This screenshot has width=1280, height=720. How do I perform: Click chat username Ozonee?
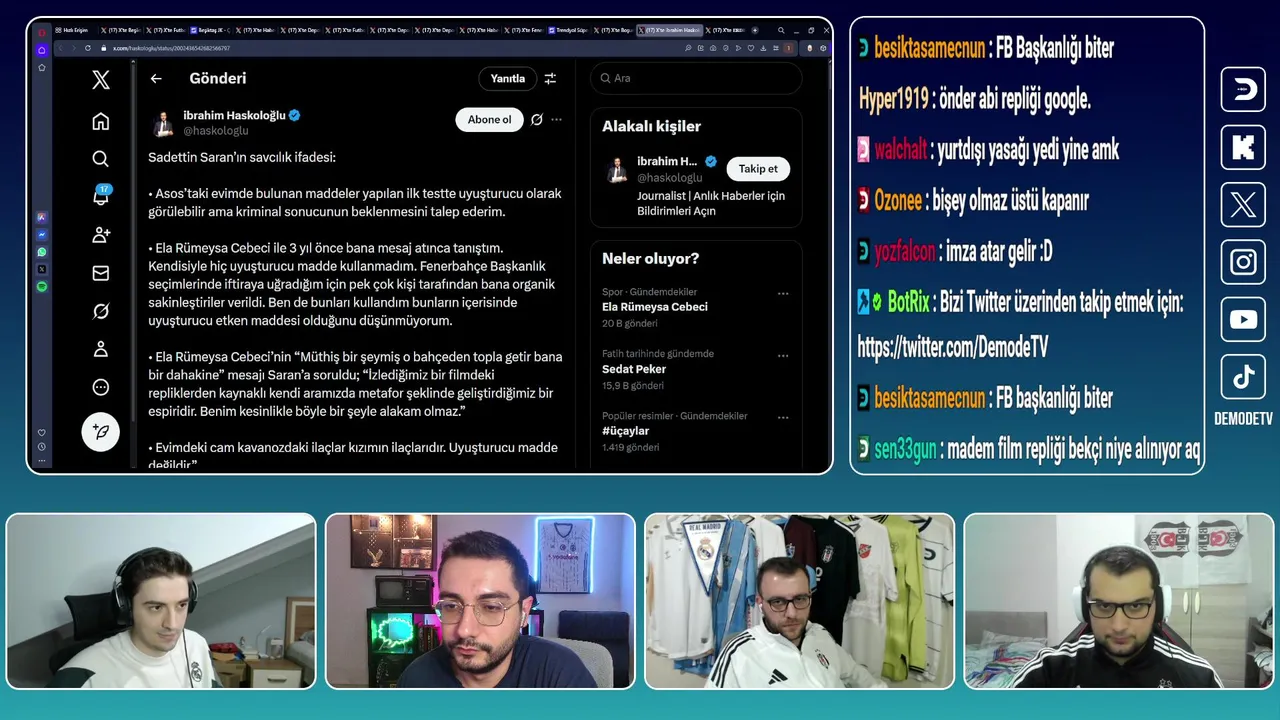[x=897, y=200]
